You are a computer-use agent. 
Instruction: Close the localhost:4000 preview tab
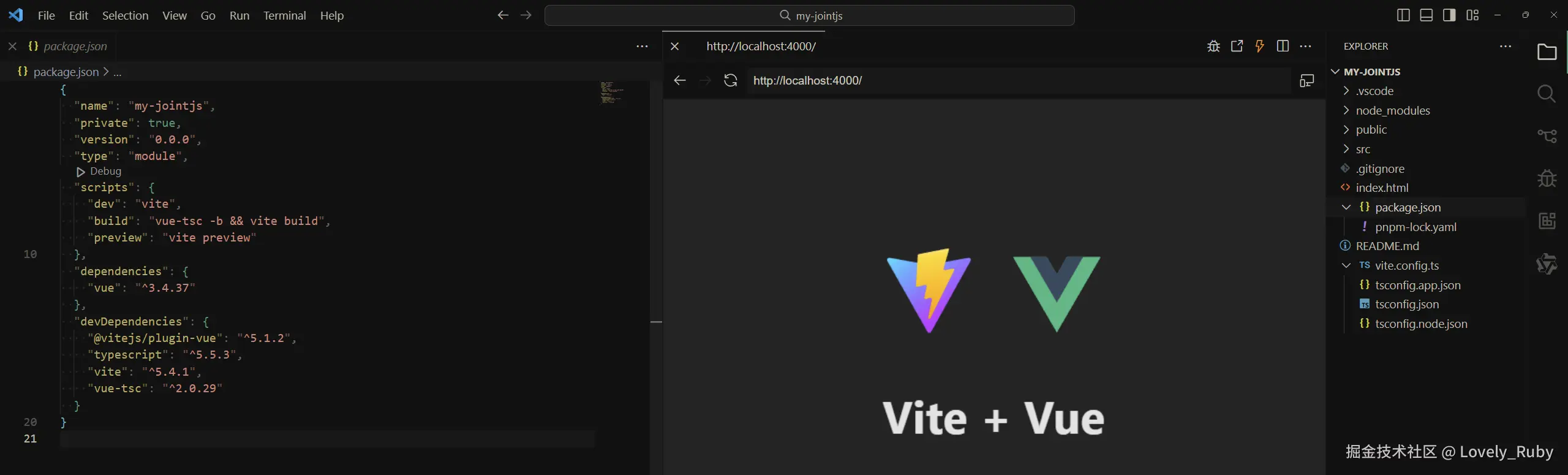(x=675, y=46)
